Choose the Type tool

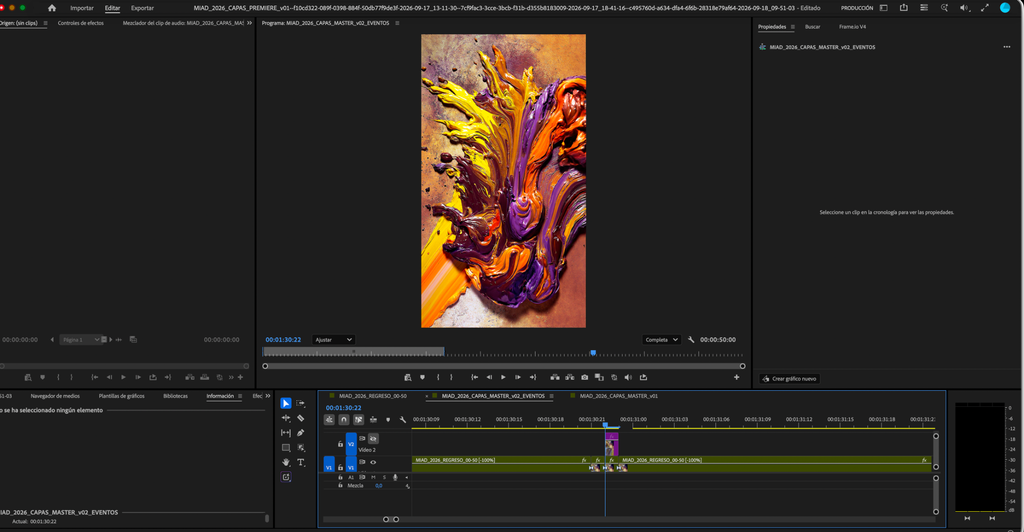point(301,462)
